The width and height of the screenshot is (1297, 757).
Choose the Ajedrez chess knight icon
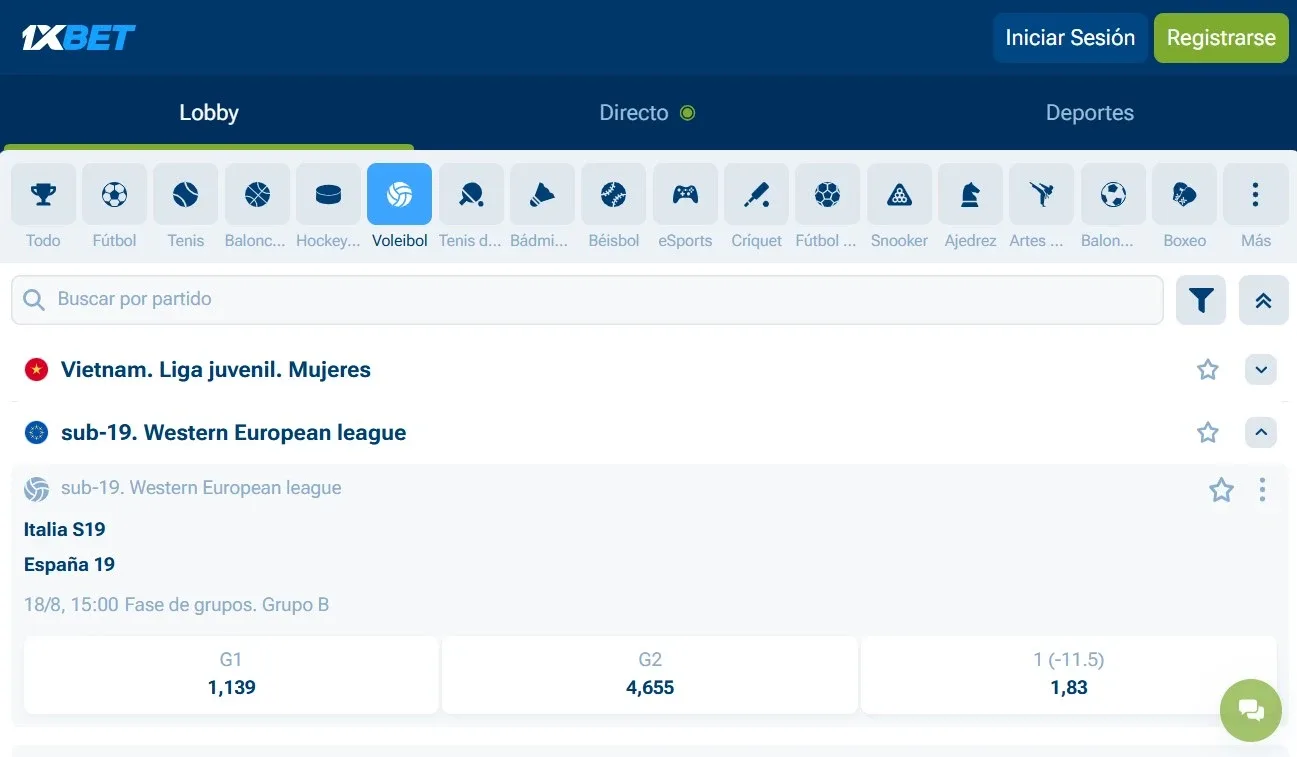pyautogui.click(x=970, y=194)
